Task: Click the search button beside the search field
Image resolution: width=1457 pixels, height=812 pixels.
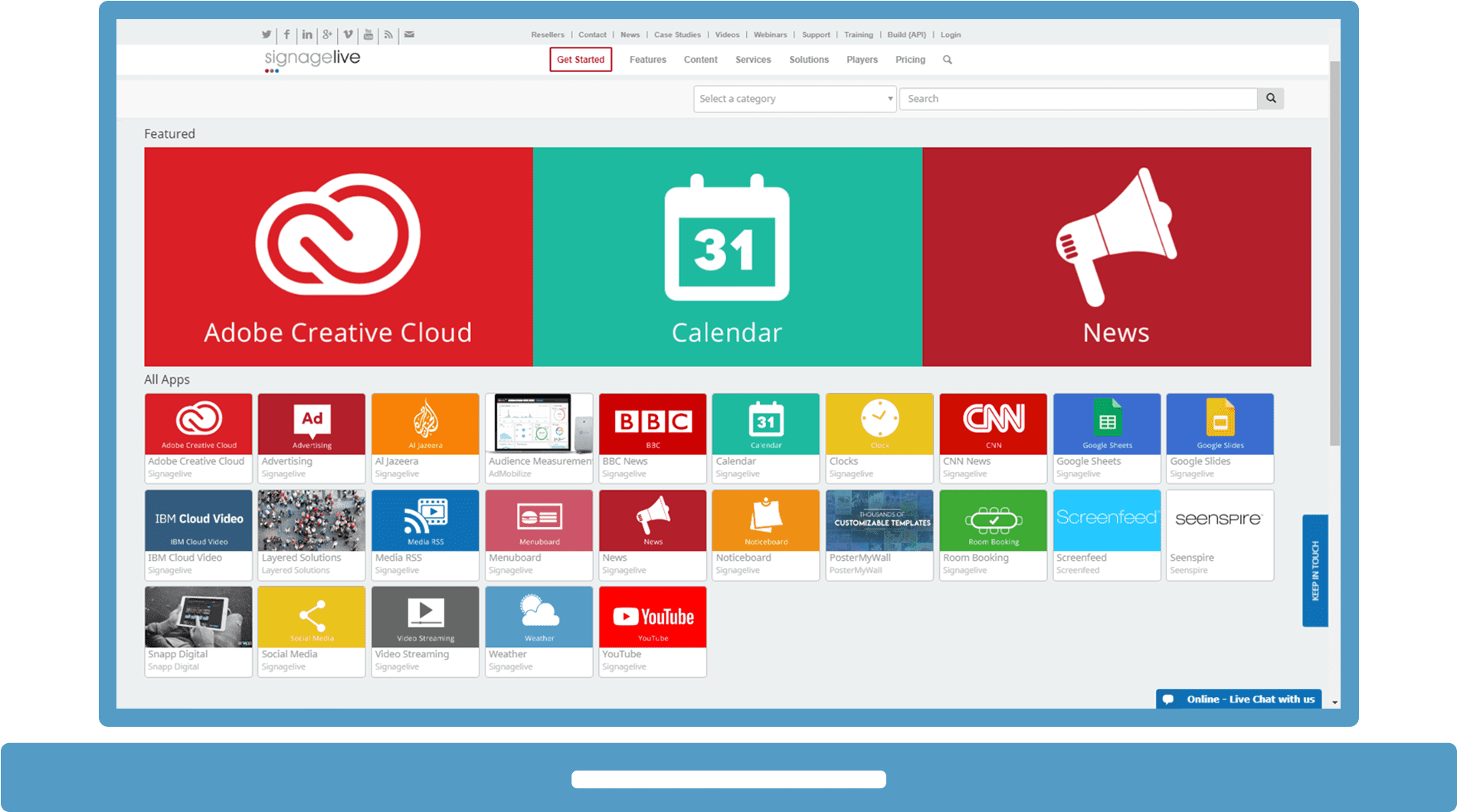Action: click(x=1270, y=98)
